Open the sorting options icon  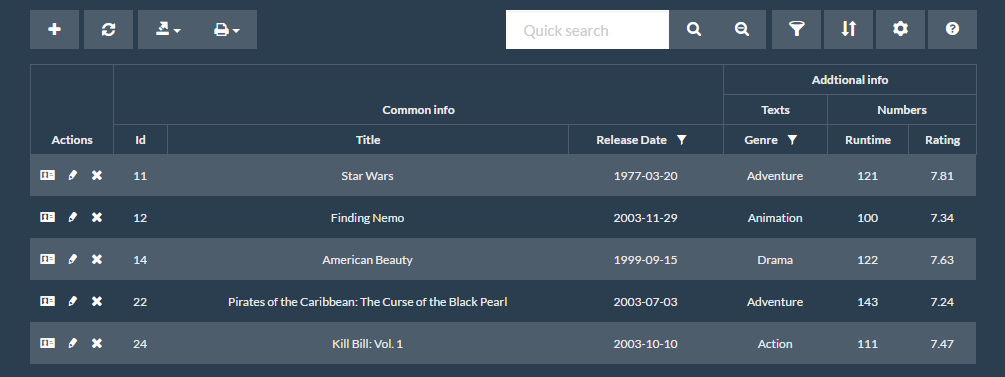tap(848, 29)
